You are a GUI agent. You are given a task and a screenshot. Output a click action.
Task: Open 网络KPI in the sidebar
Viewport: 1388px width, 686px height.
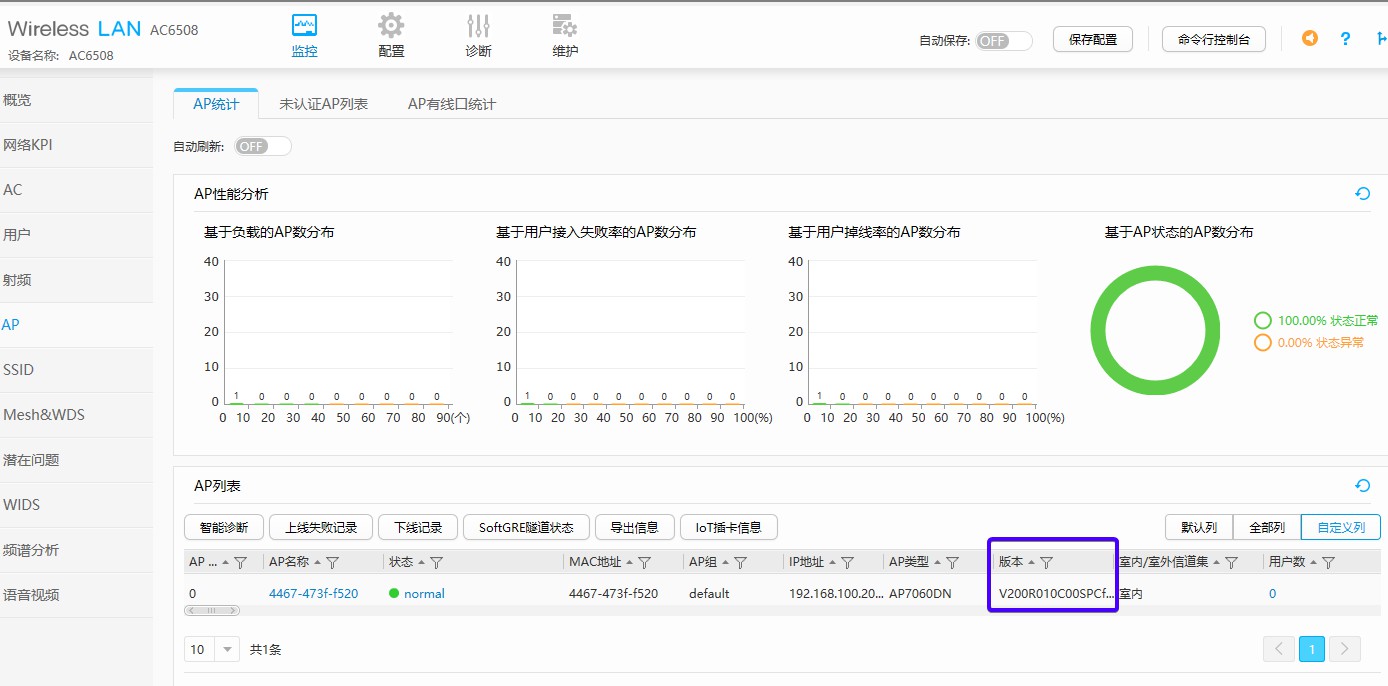click(x=76, y=145)
